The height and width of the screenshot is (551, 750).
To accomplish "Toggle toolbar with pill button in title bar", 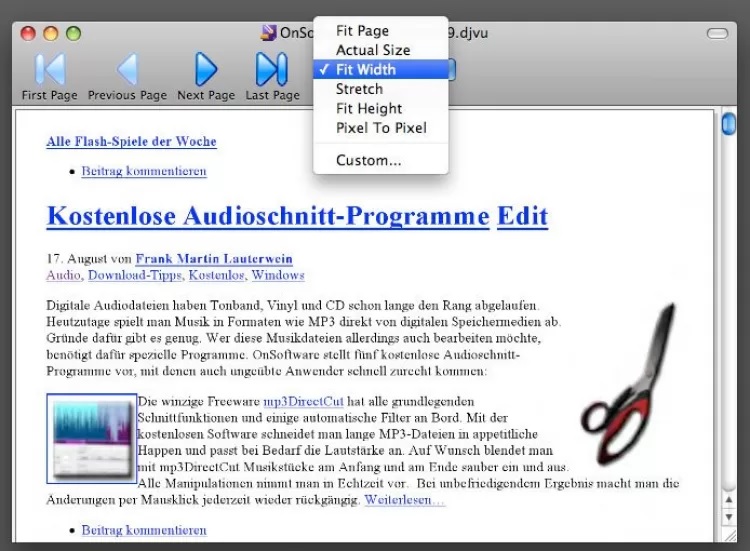I will tap(717, 33).
